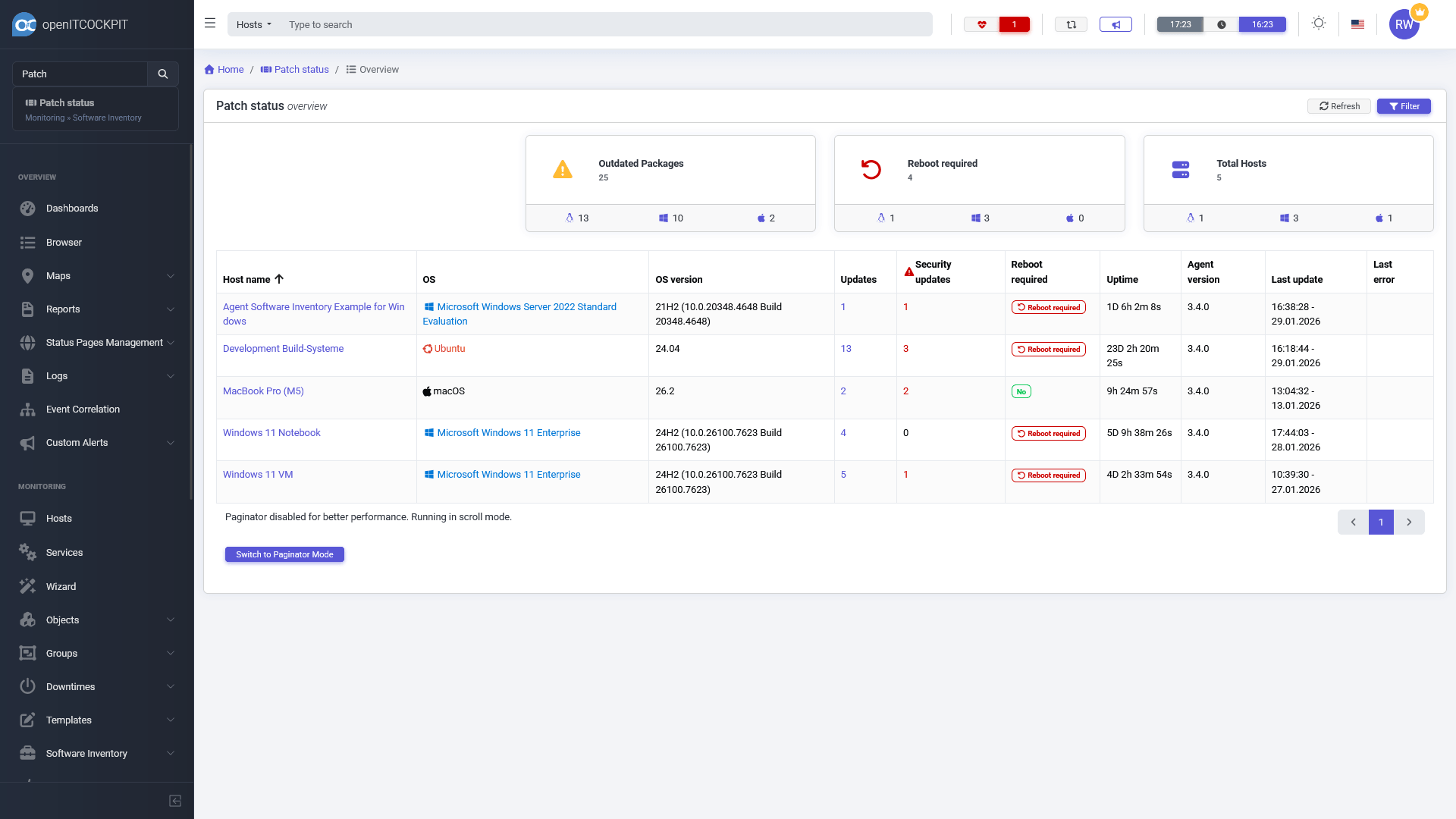Click the megaphone announcements icon
The height and width of the screenshot is (819, 1456).
click(x=1116, y=24)
